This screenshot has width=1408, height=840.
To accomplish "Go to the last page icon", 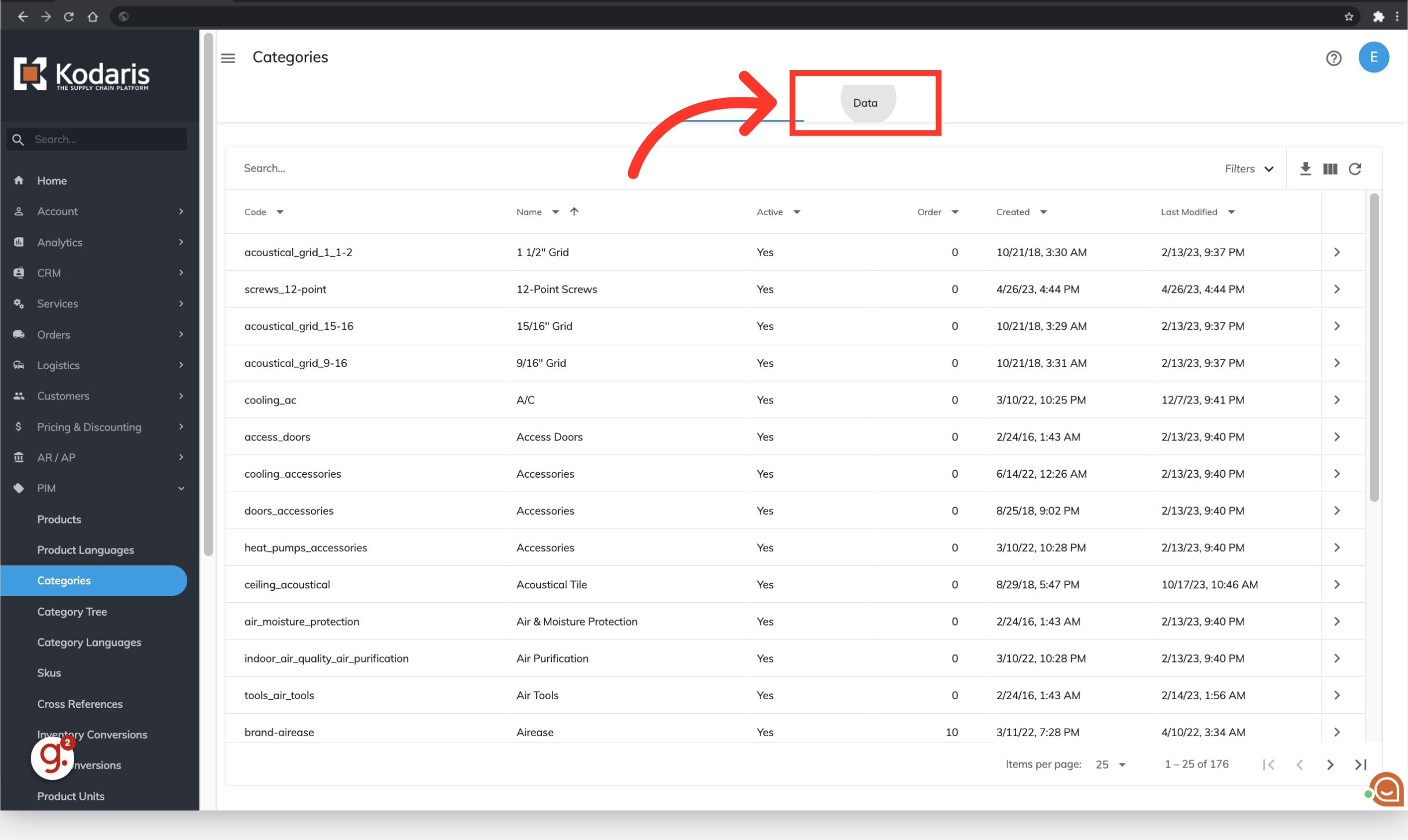I will 1360,765.
